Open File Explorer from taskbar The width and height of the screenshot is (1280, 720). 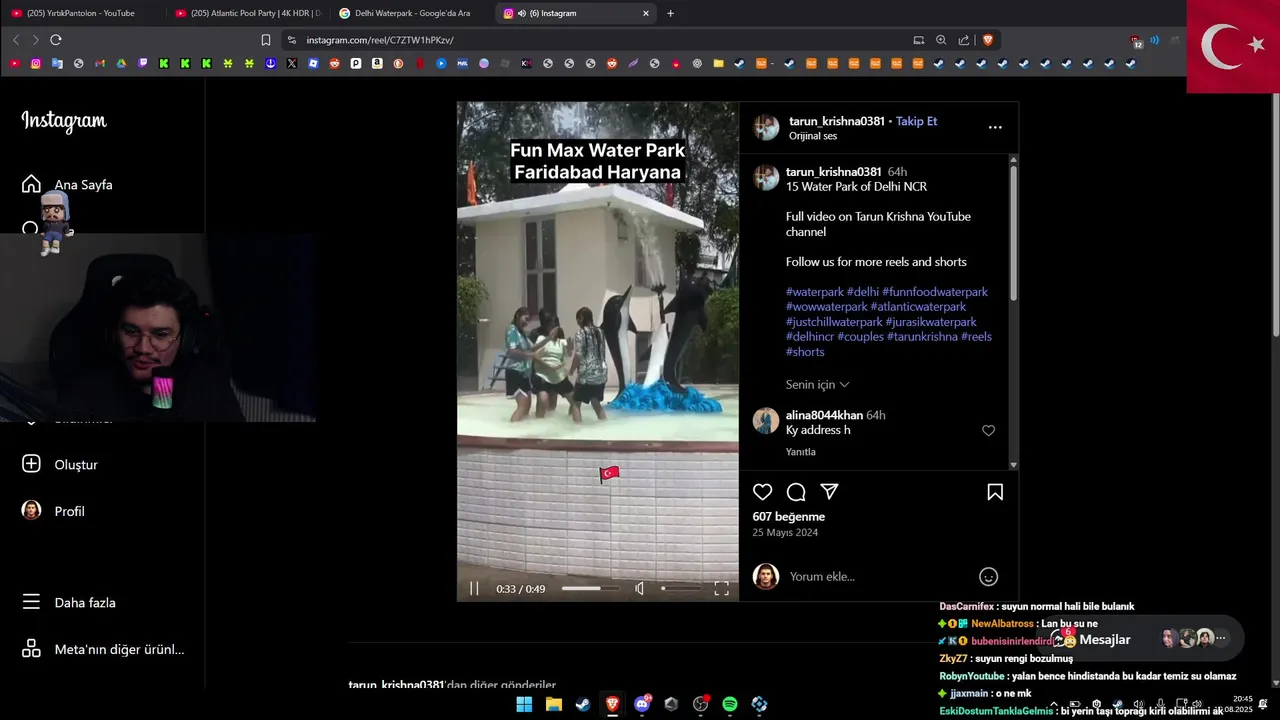553,704
